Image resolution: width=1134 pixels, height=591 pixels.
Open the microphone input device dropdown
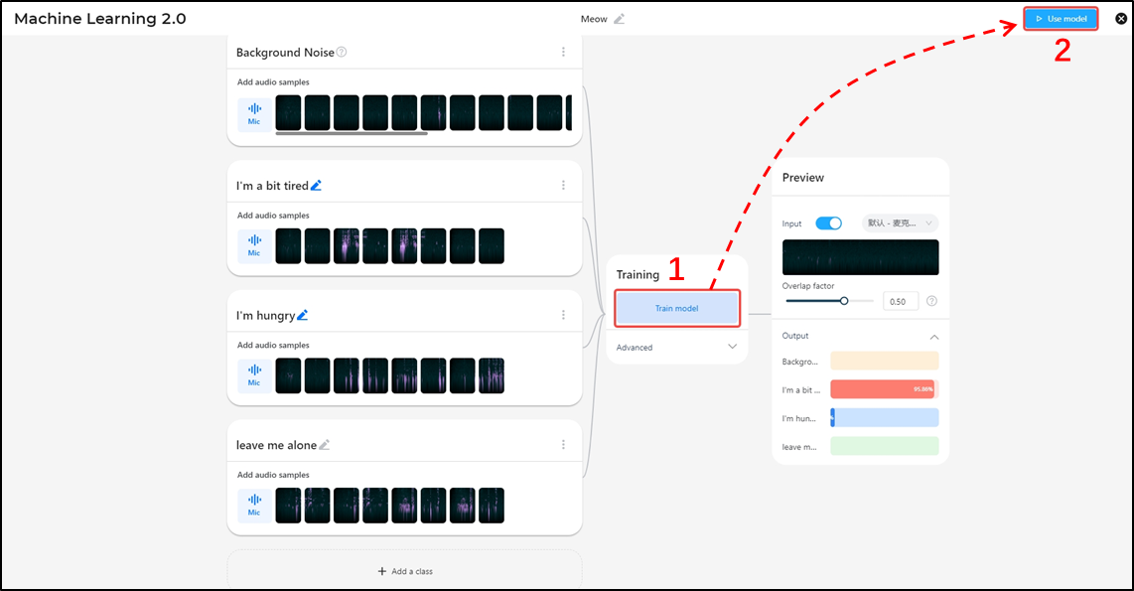click(x=900, y=223)
